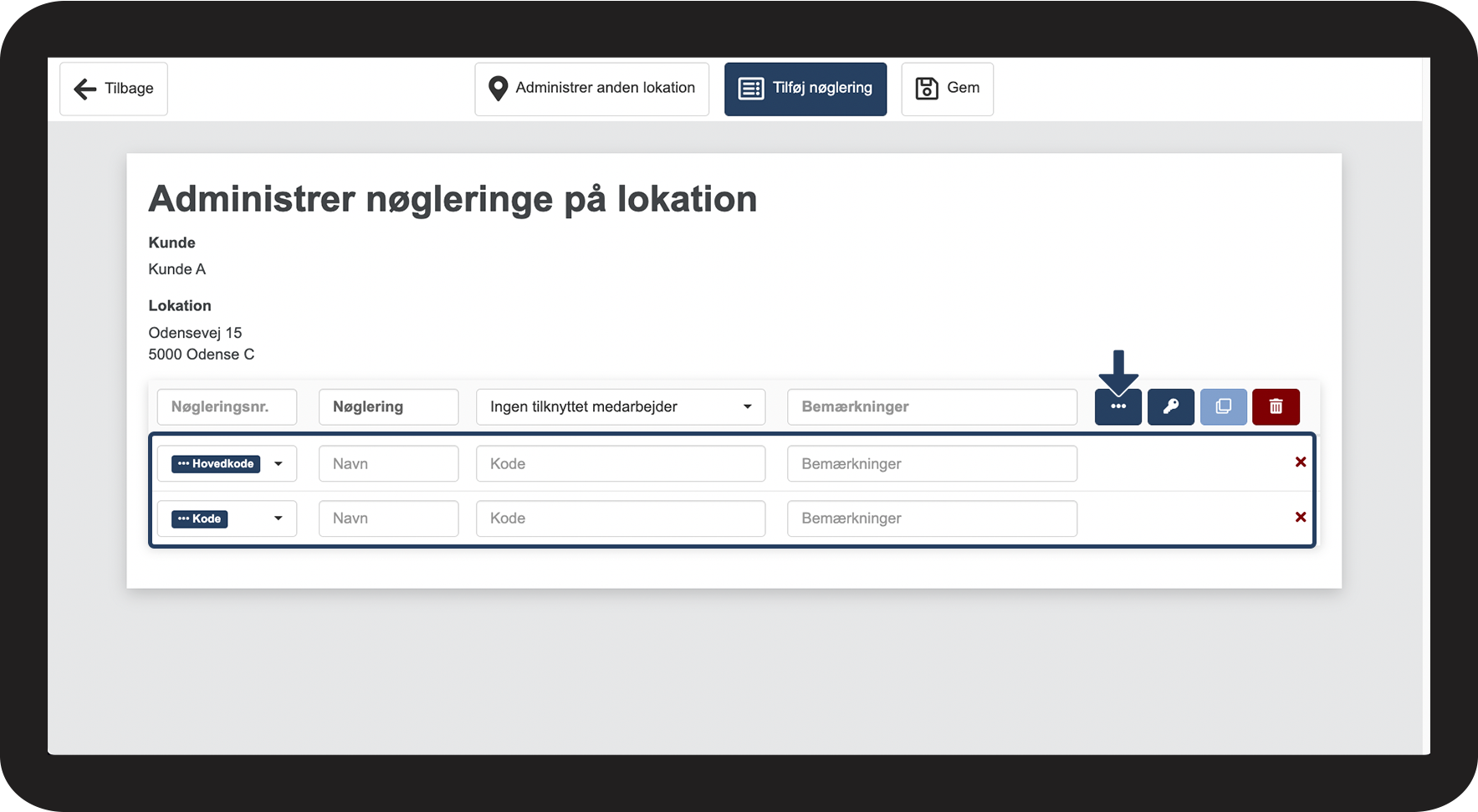Click Bemærkninger field in Kode row
Viewport: 1478px width, 812px height.
tap(931, 518)
